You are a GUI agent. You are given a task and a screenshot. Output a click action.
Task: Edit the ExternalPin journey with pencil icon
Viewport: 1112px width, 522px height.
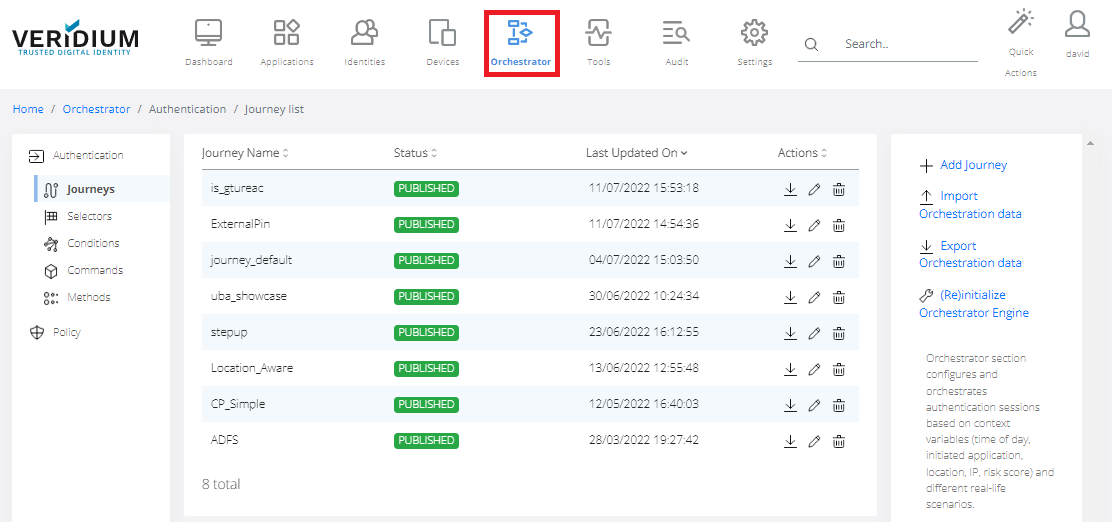pyautogui.click(x=814, y=225)
